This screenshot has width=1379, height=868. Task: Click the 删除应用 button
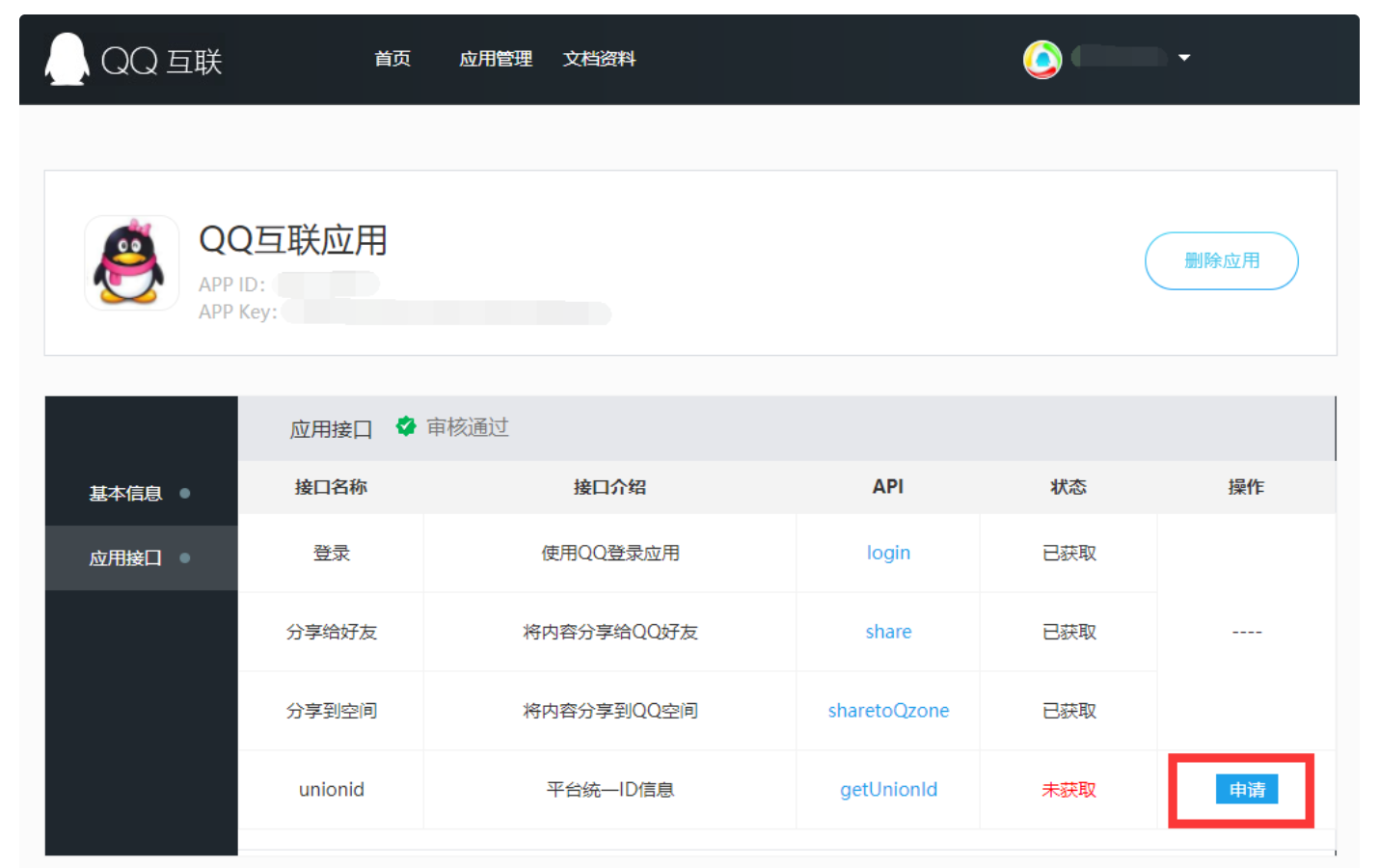1222,260
